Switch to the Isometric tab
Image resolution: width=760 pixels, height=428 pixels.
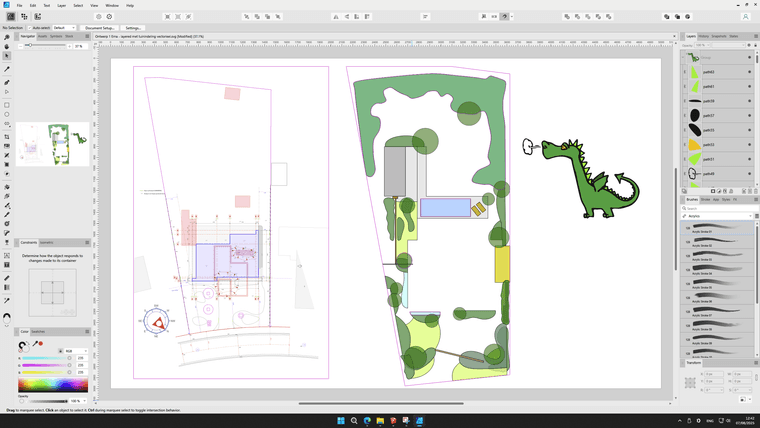pos(47,242)
